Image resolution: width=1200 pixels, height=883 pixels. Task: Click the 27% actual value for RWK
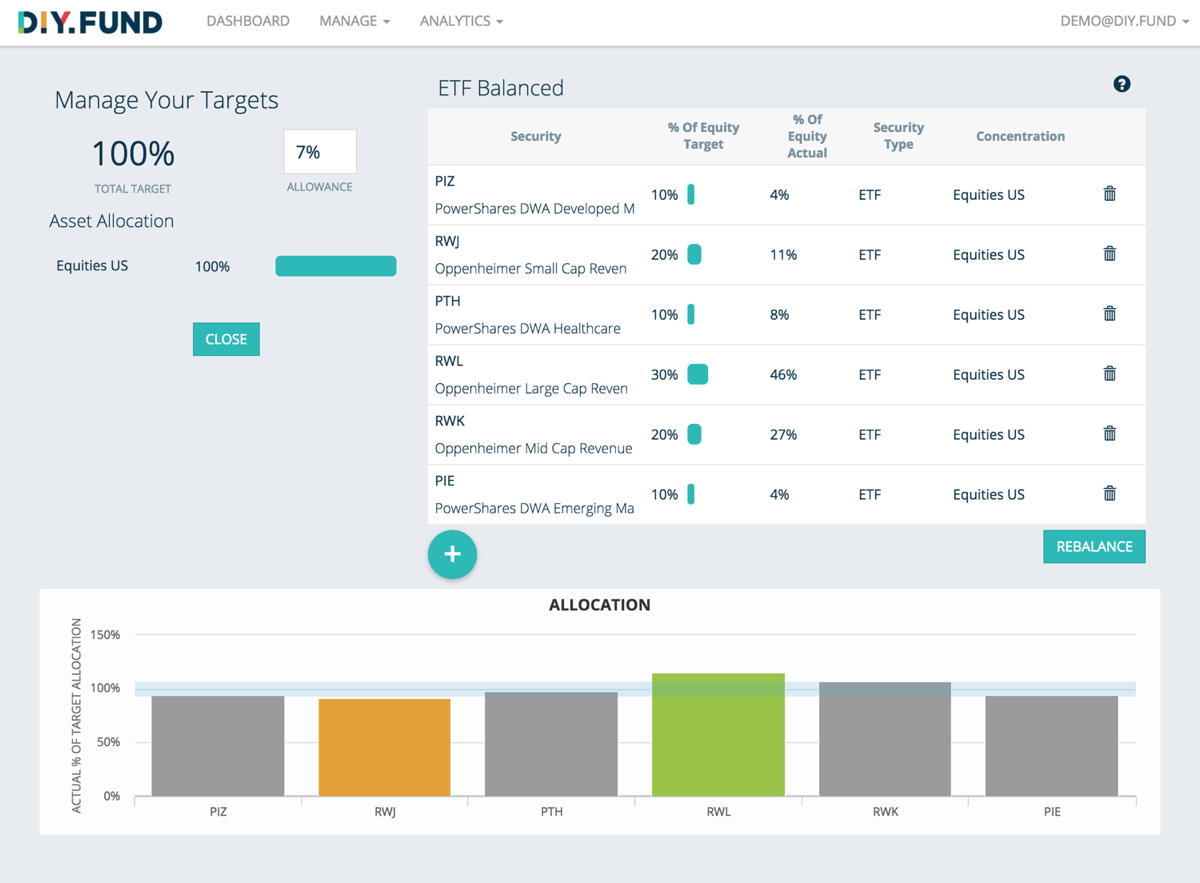pyautogui.click(x=783, y=435)
